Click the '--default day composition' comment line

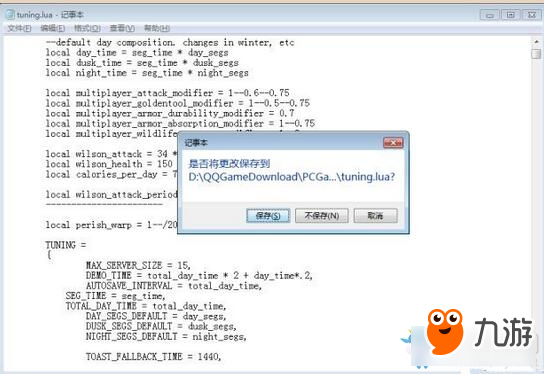point(170,43)
